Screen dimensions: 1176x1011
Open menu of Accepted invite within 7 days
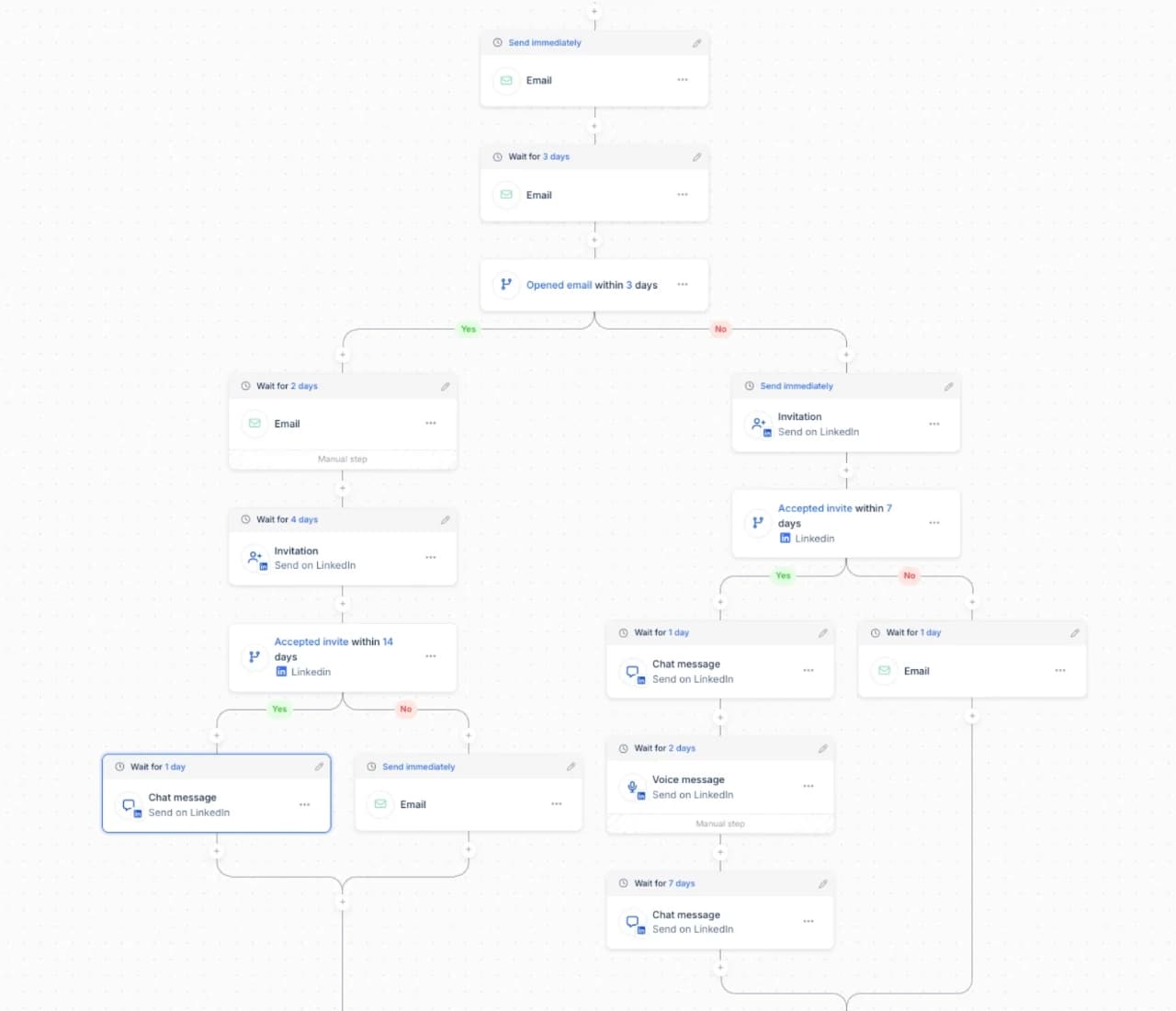tap(934, 523)
